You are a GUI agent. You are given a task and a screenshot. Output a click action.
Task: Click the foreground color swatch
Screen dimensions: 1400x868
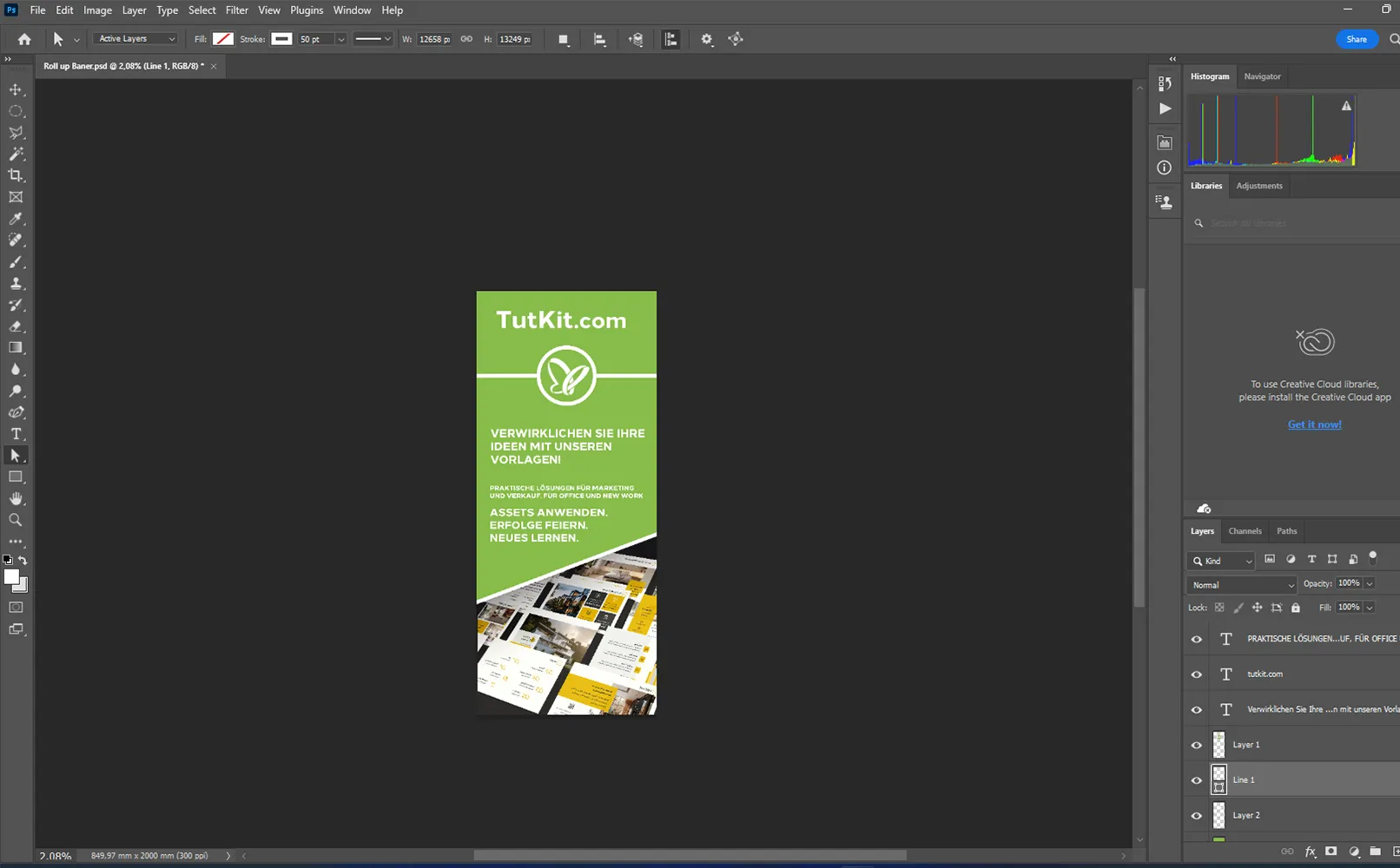coord(12,578)
